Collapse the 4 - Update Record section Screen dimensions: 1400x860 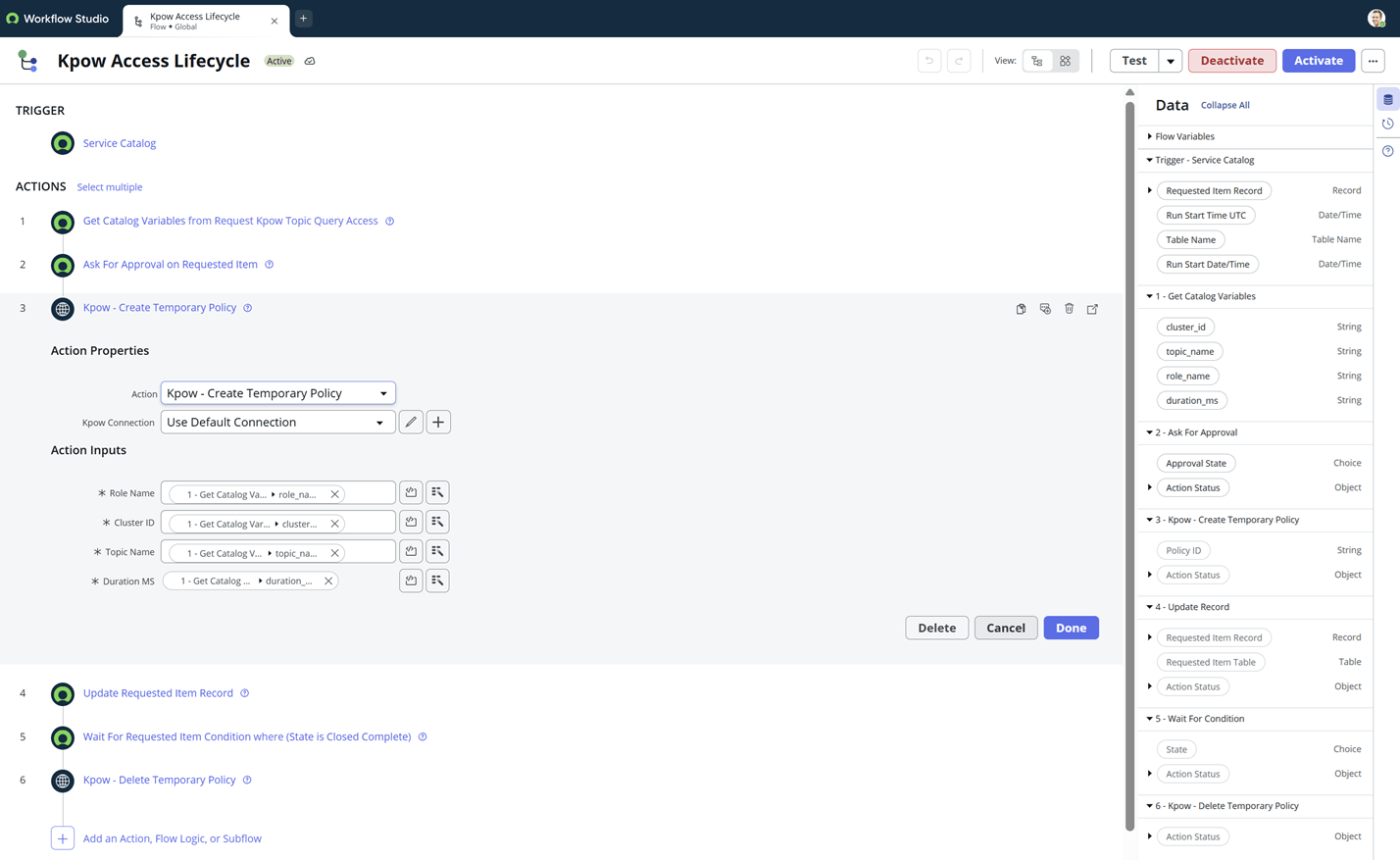[1149, 607]
